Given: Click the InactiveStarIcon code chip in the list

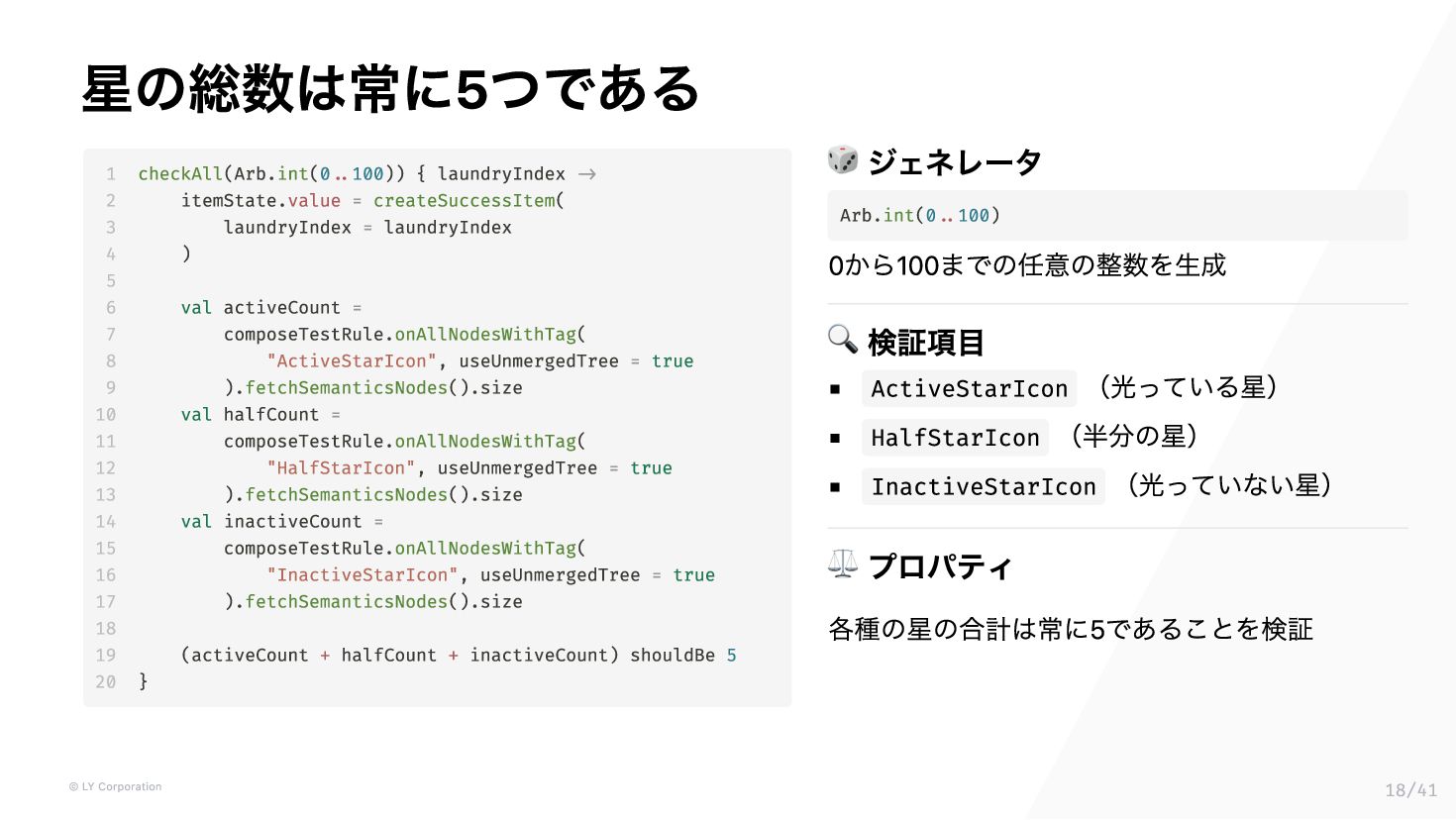Looking at the screenshot, I should [x=984, y=486].
